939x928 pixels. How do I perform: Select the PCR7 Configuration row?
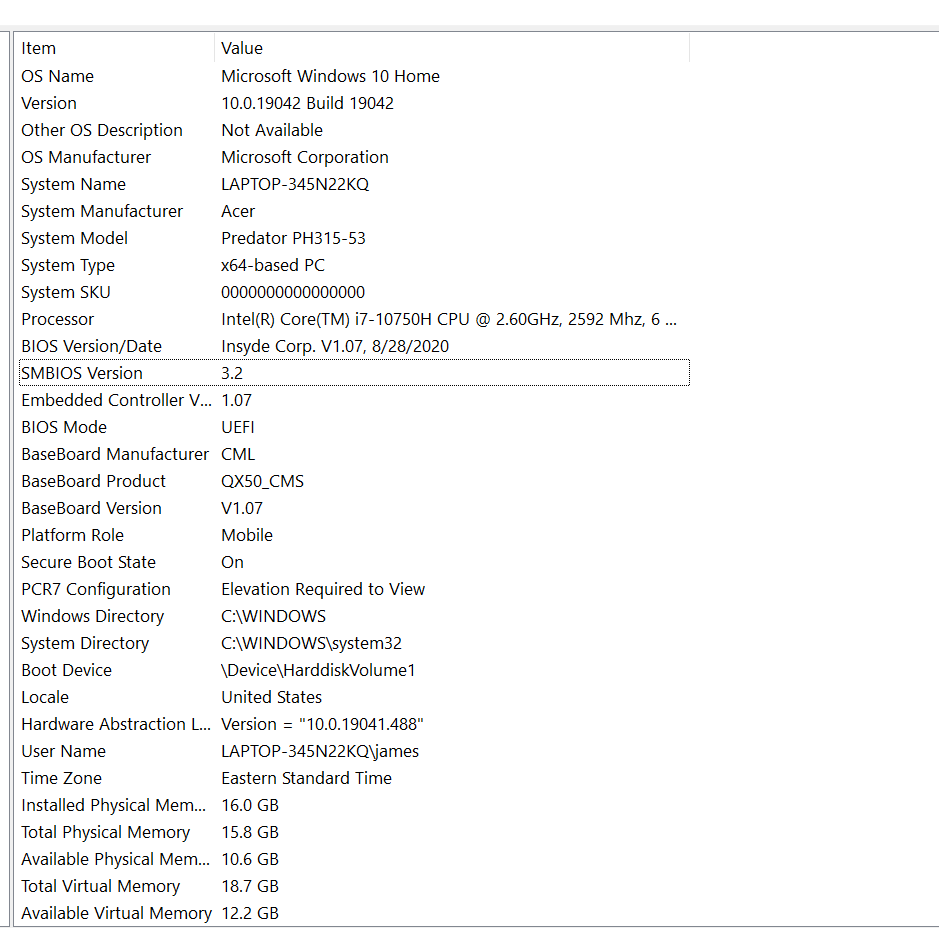[x=355, y=589]
